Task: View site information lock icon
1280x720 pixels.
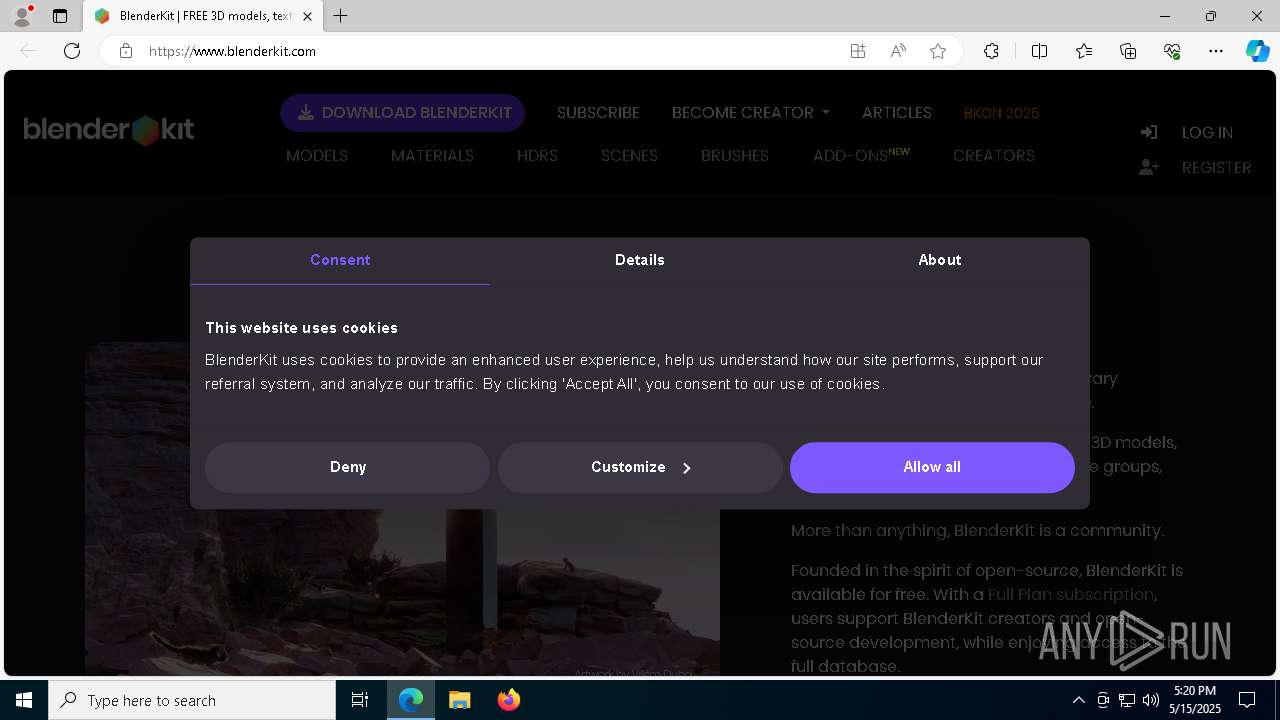Action: tap(126, 51)
